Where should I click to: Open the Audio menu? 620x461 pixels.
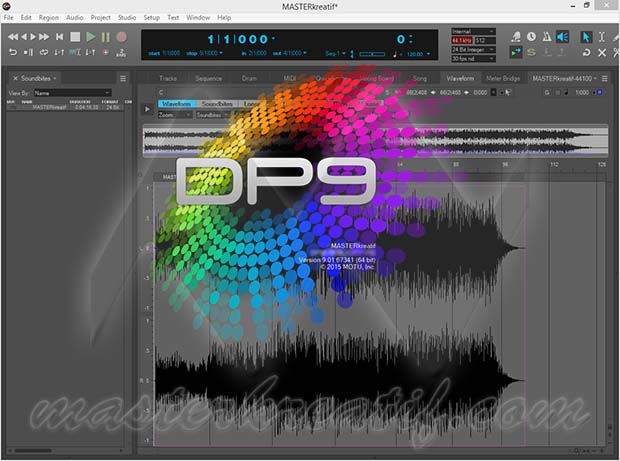(75, 18)
